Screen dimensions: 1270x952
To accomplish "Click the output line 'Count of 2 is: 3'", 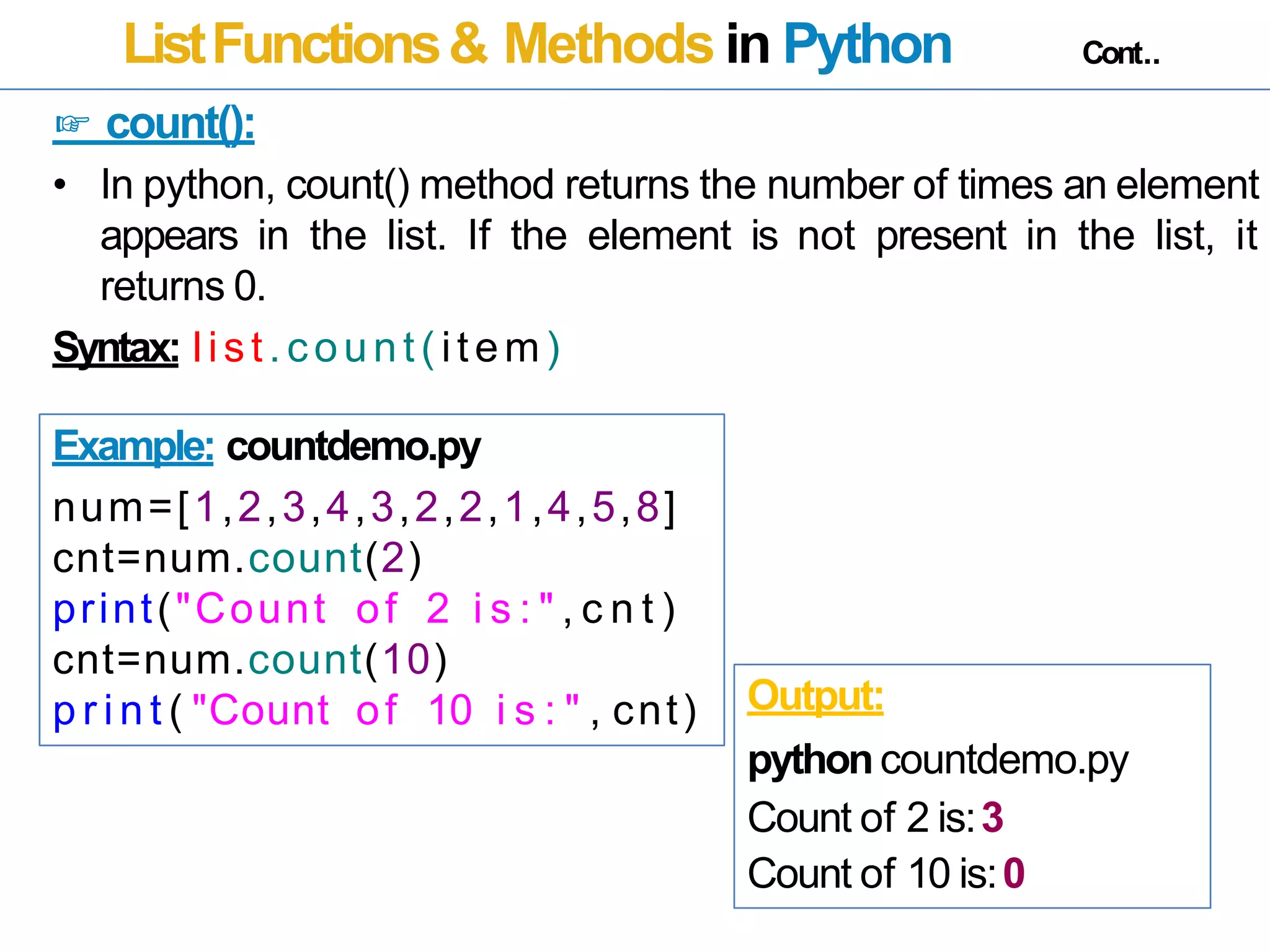I will click(876, 818).
